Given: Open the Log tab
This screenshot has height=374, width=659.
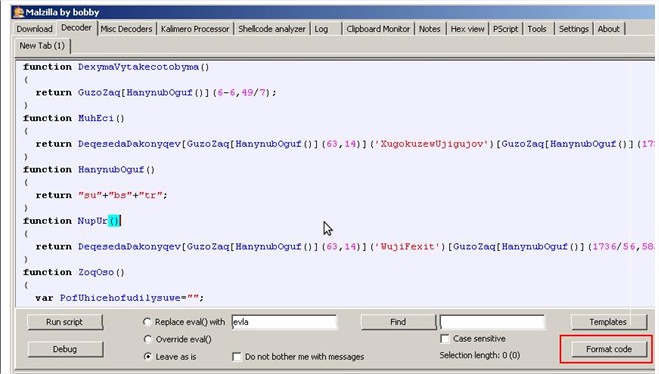Looking at the screenshot, I should tap(321, 29).
